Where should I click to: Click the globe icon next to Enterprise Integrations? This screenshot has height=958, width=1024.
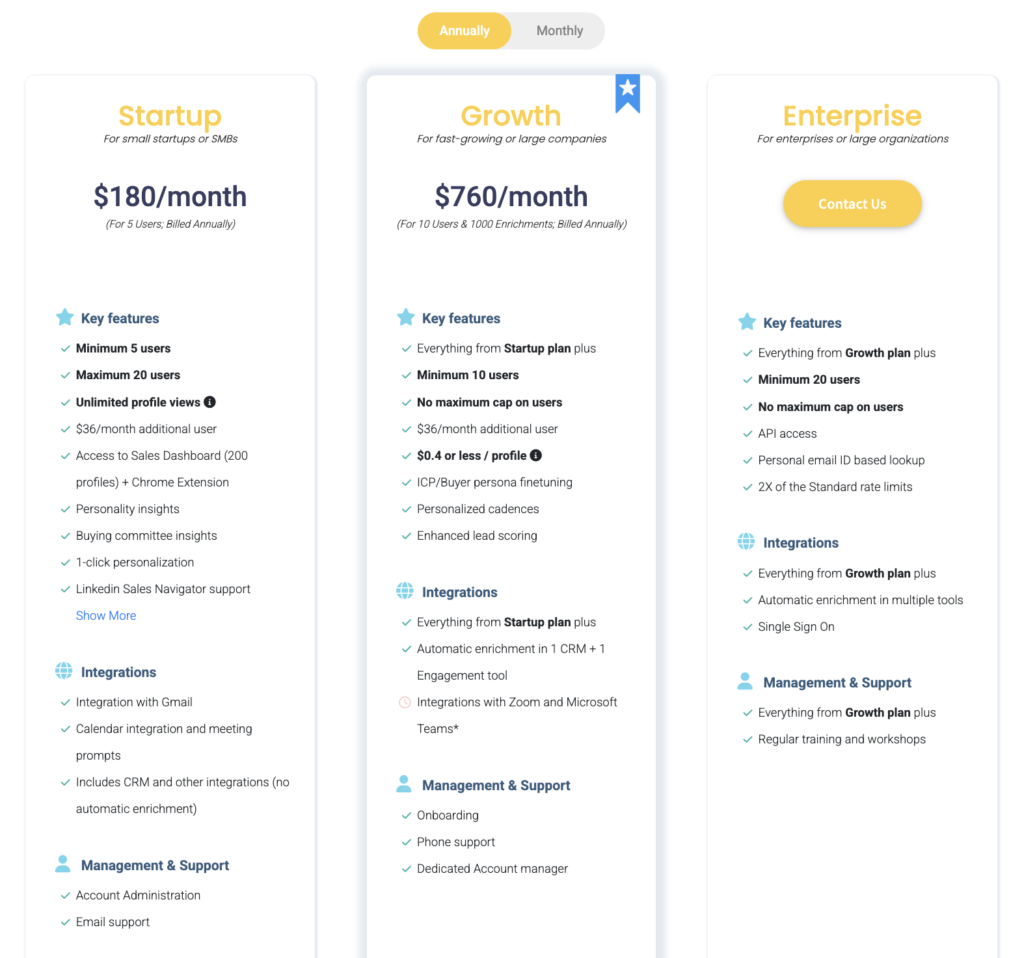tap(746, 541)
